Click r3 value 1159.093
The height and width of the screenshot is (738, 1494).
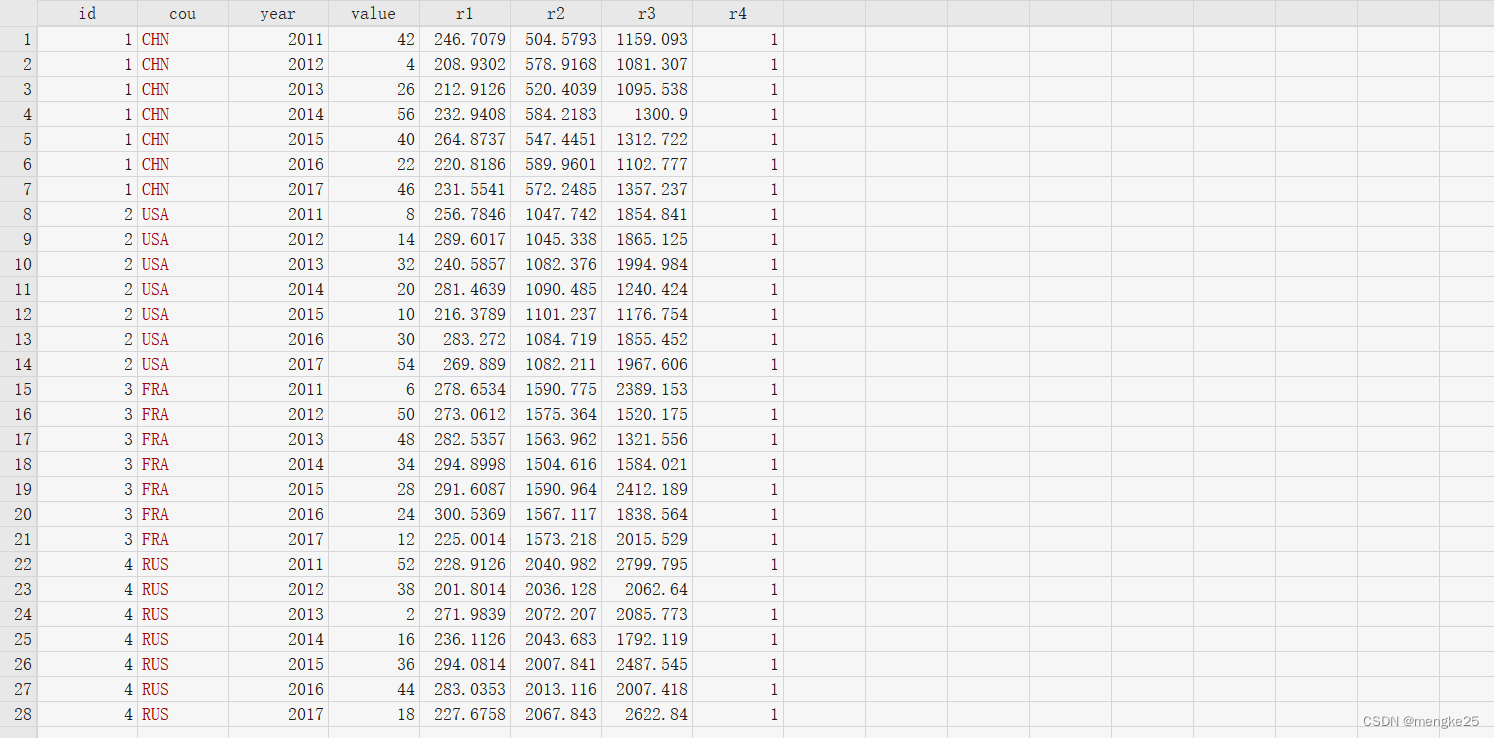647,39
